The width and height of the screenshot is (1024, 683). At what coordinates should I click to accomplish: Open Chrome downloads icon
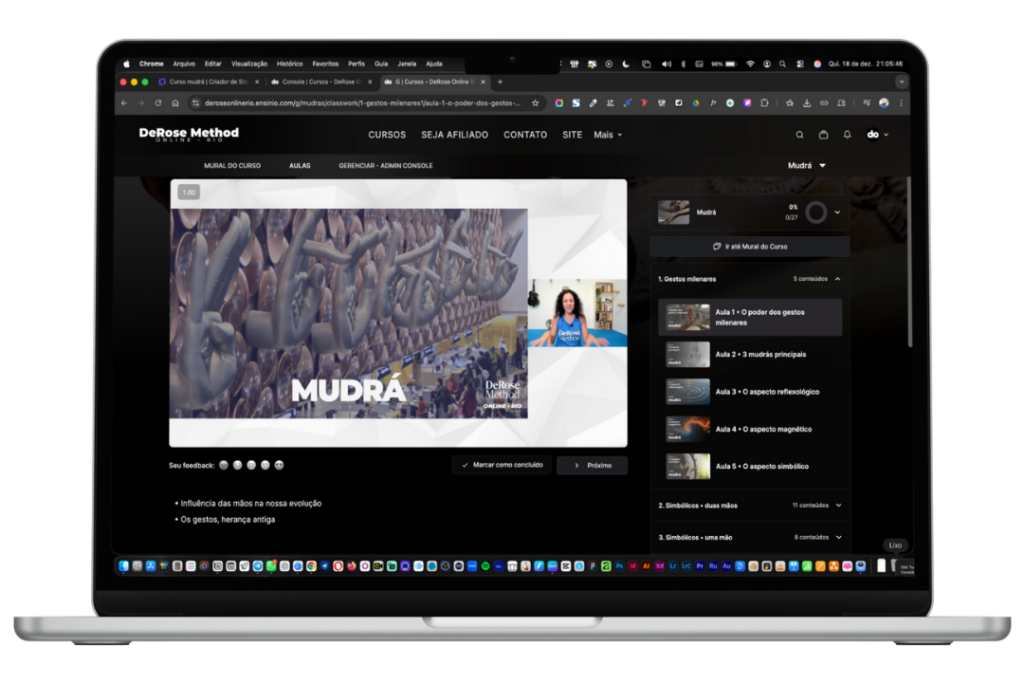[x=807, y=103]
